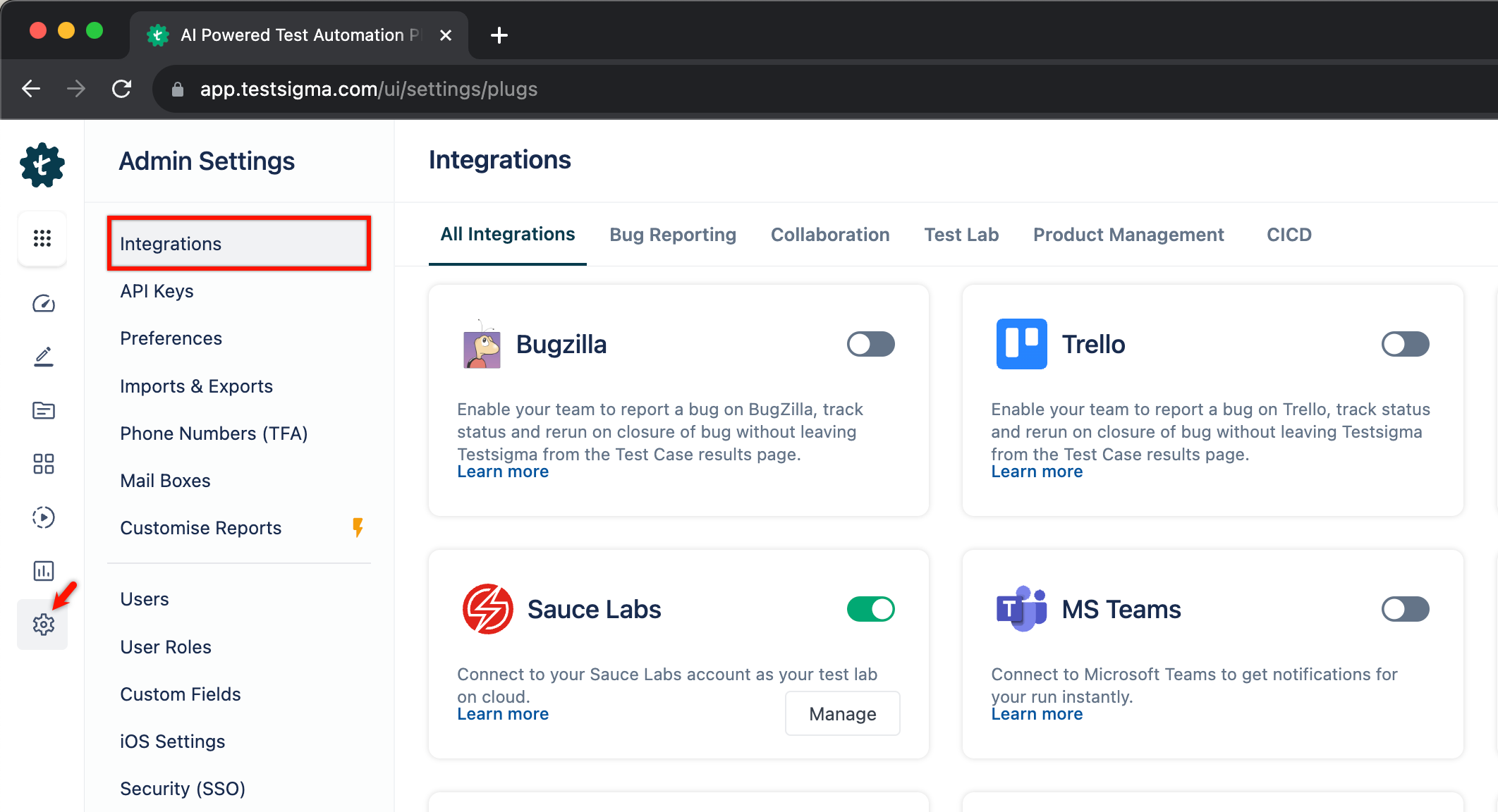Disable the Sauce Labs integration
Image resolution: width=1498 pixels, height=812 pixels.
pos(870,608)
